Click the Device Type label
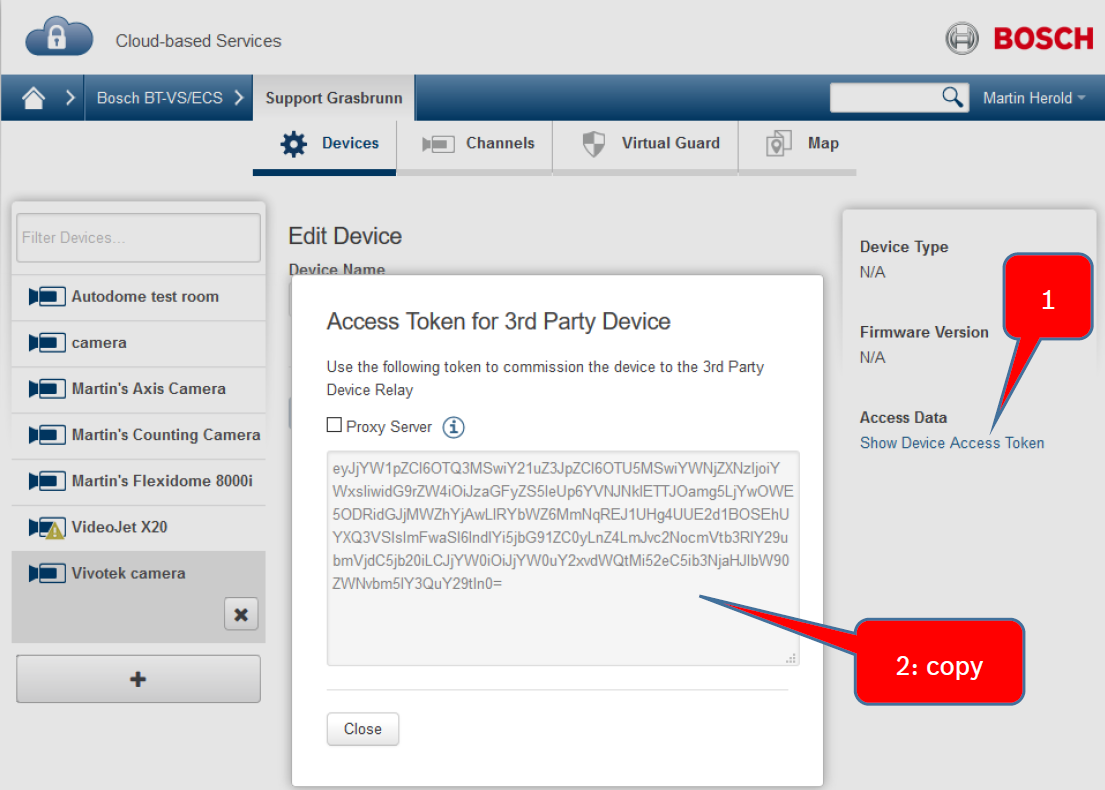The height and width of the screenshot is (790, 1105). pyautogui.click(x=903, y=247)
